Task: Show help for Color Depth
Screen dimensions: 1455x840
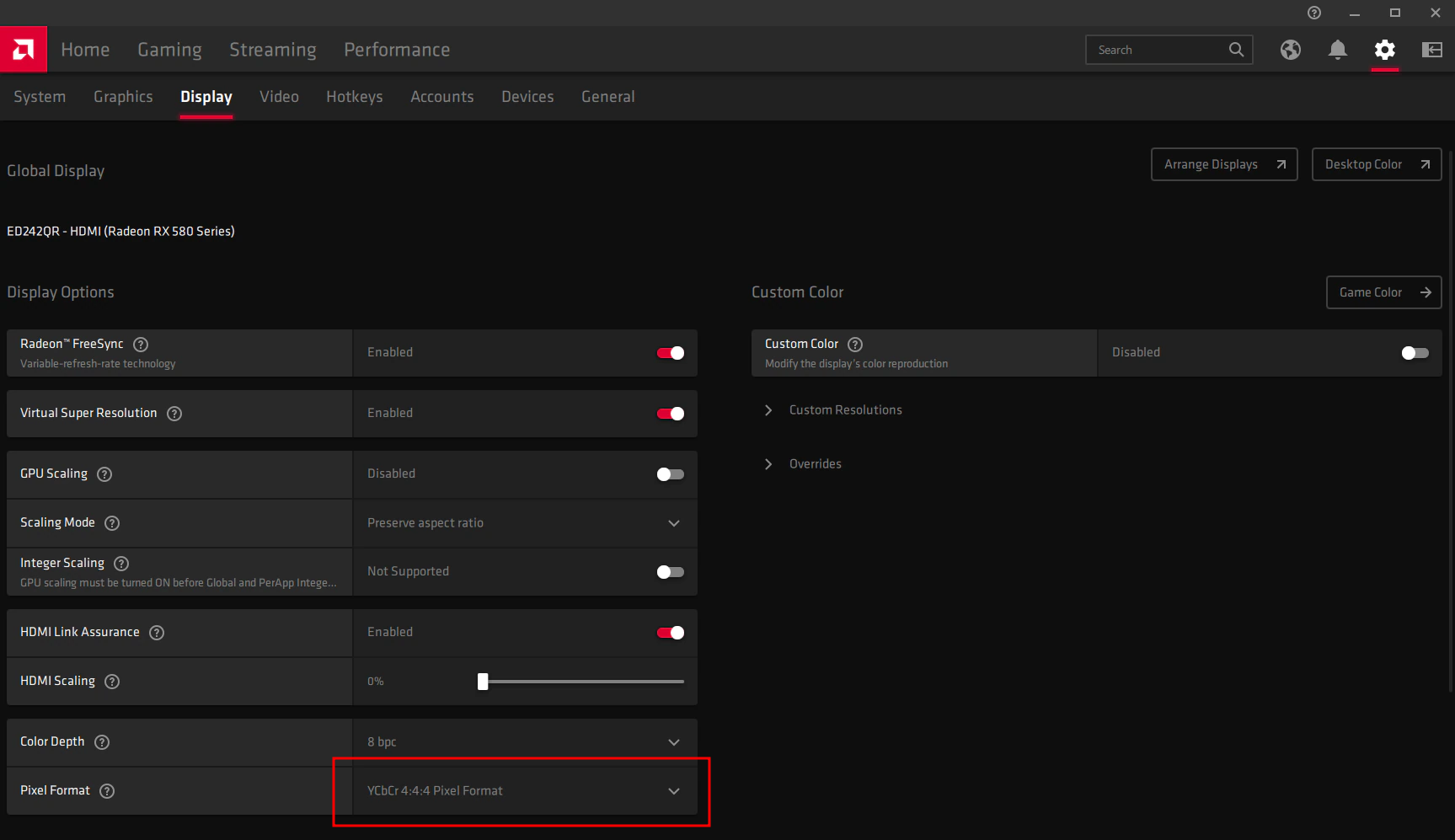Action: coord(102,742)
